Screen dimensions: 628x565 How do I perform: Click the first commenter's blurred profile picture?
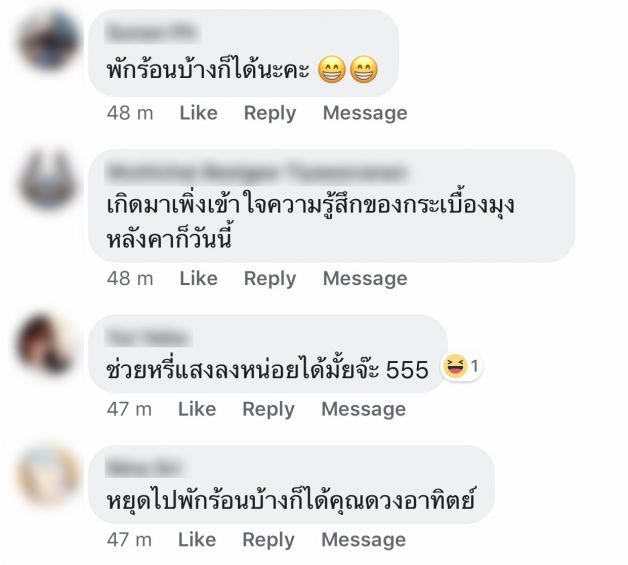tap(48, 40)
